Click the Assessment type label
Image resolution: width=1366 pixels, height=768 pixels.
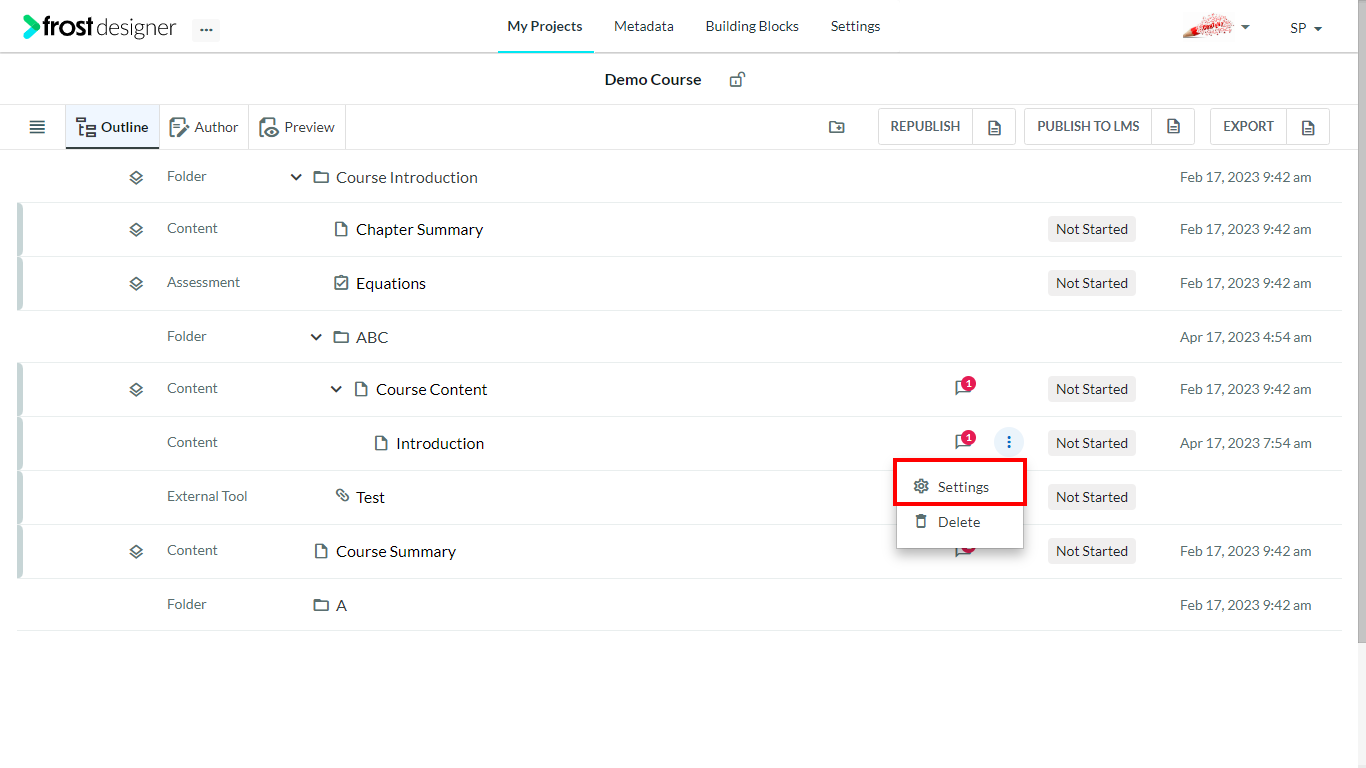203,283
